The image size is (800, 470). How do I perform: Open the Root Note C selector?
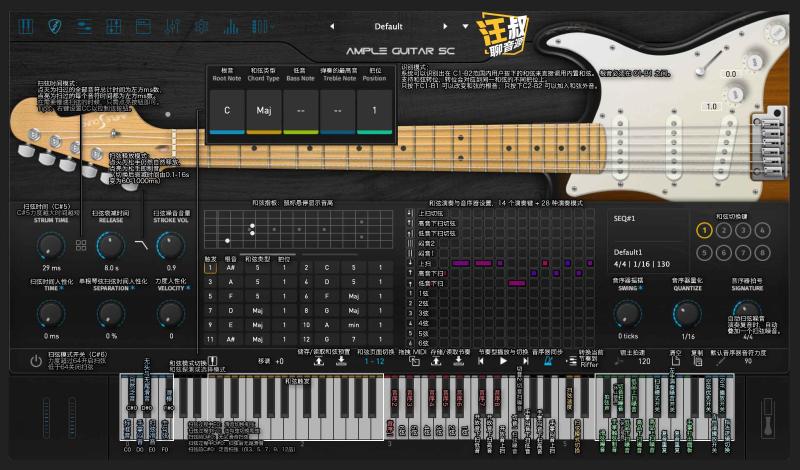[x=227, y=112]
